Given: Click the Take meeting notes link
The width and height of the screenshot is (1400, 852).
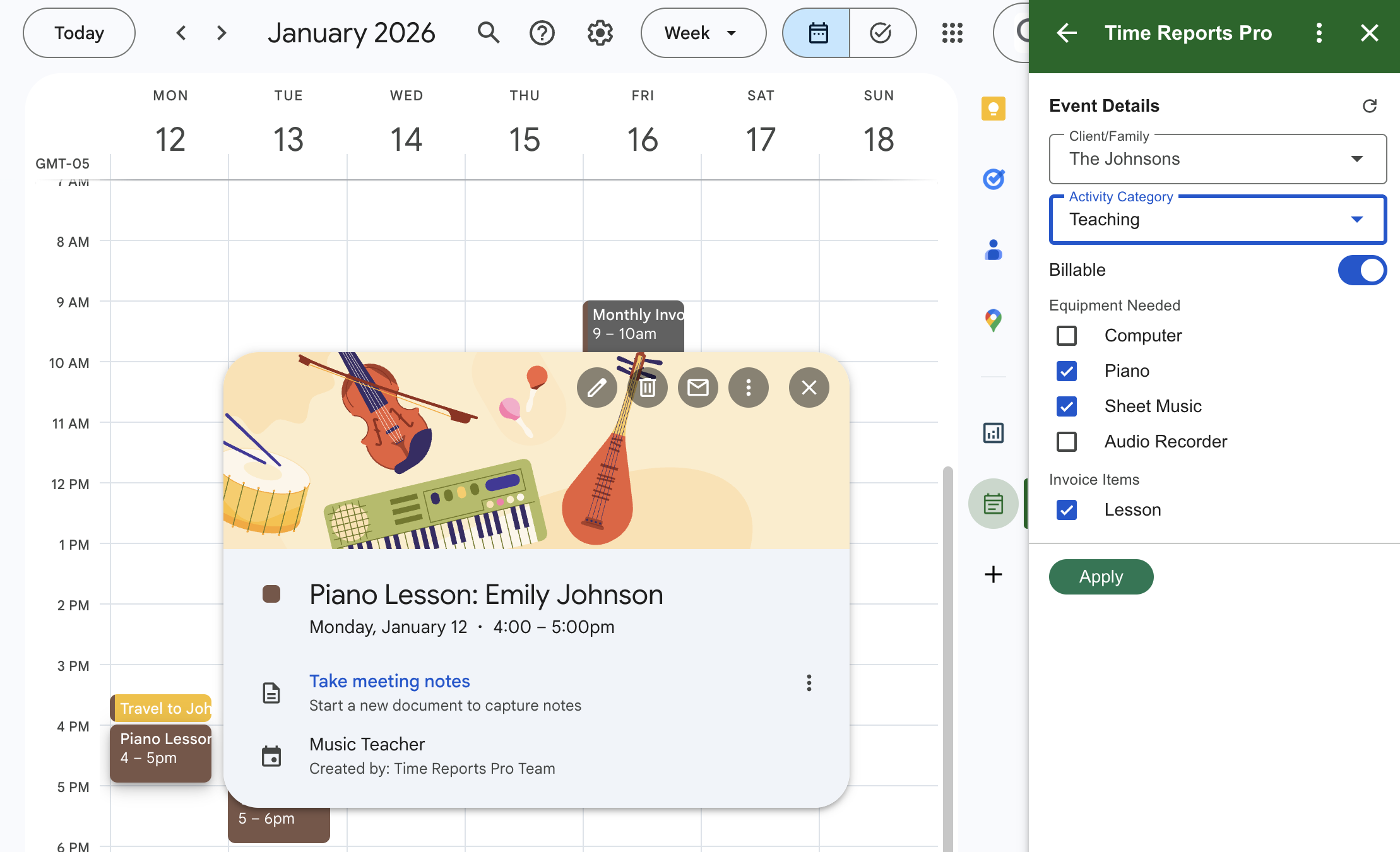Looking at the screenshot, I should click(x=389, y=681).
